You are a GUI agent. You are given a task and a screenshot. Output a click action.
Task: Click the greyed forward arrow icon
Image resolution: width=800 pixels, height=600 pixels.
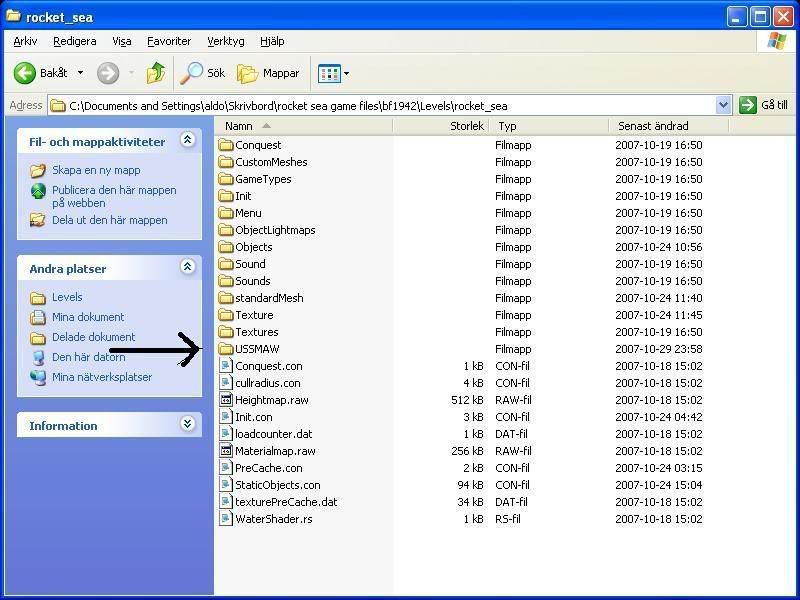point(108,73)
